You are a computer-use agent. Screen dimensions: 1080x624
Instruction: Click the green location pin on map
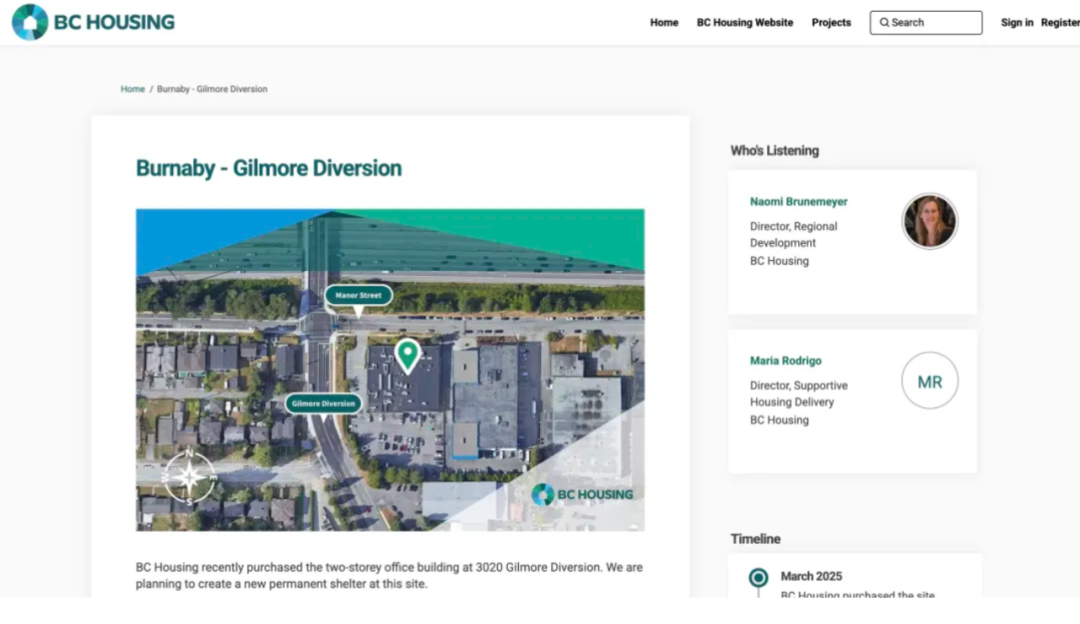point(408,355)
